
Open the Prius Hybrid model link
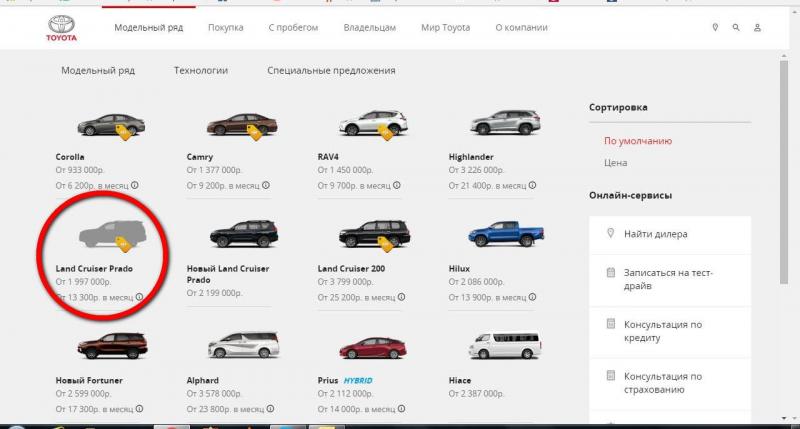point(345,380)
